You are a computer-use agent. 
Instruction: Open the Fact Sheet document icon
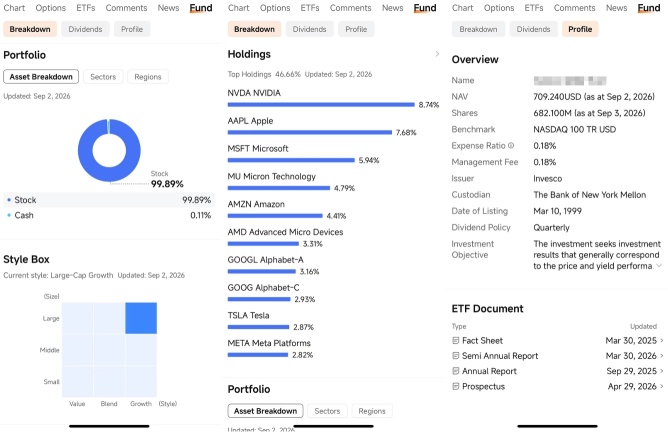point(455,340)
